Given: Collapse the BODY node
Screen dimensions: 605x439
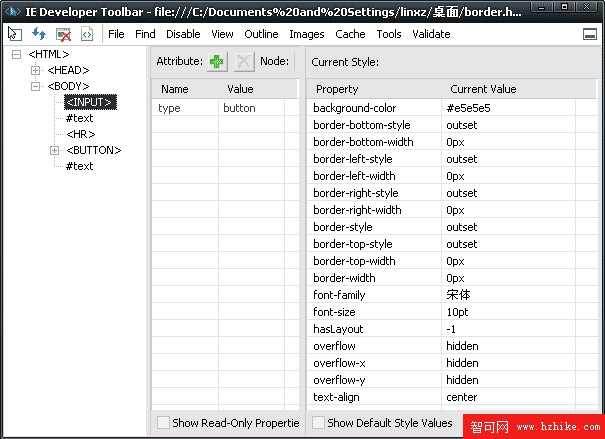Looking at the screenshot, I should click(36, 86).
